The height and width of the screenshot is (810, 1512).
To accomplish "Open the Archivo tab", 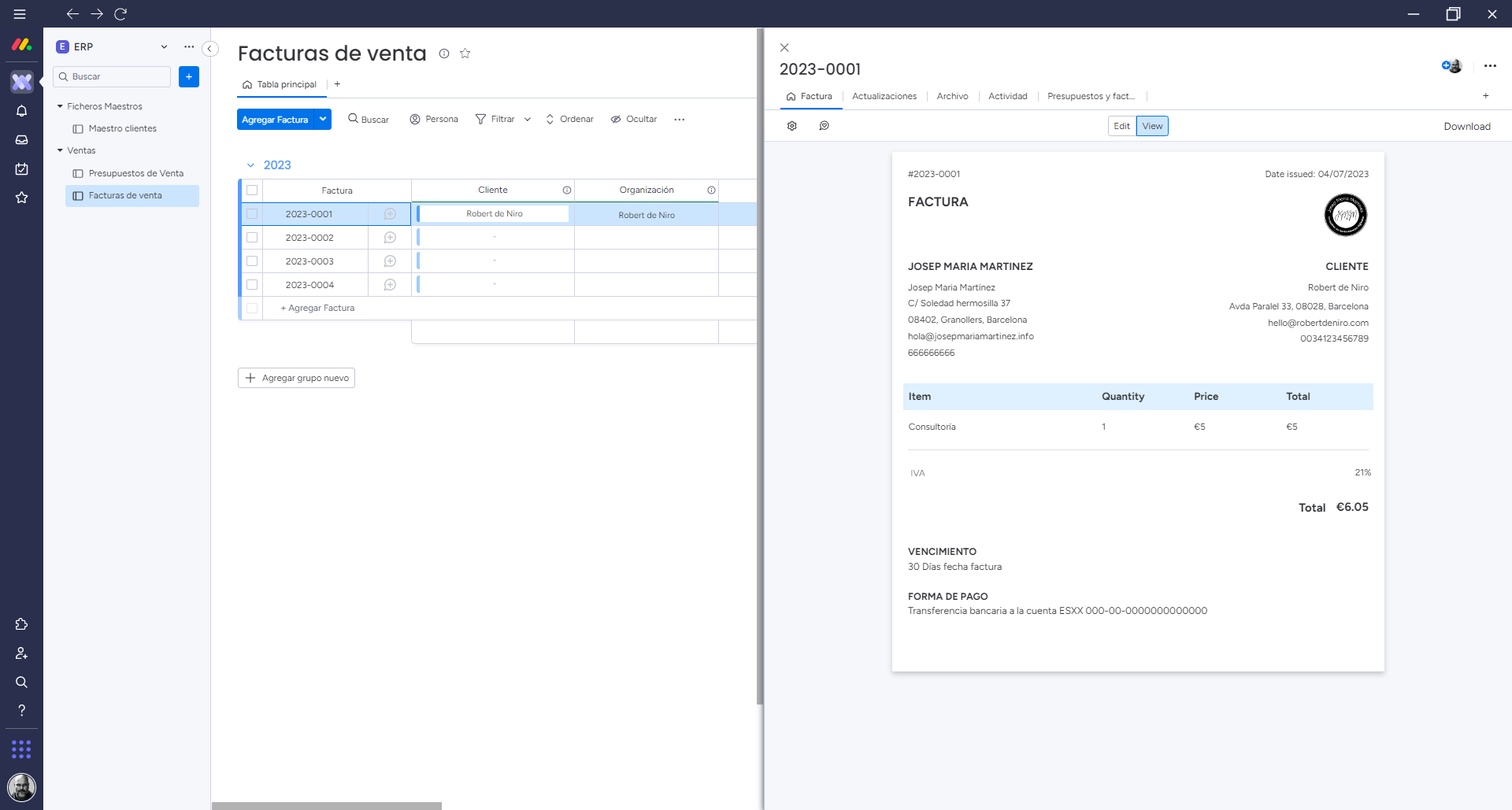I will (952, 97).
